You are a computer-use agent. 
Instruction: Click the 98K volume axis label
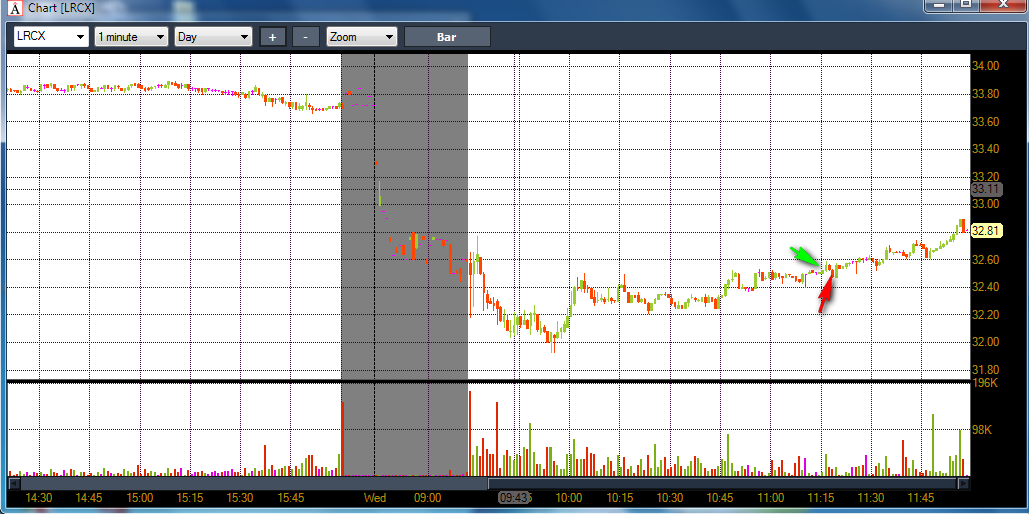tap(982, 430)
